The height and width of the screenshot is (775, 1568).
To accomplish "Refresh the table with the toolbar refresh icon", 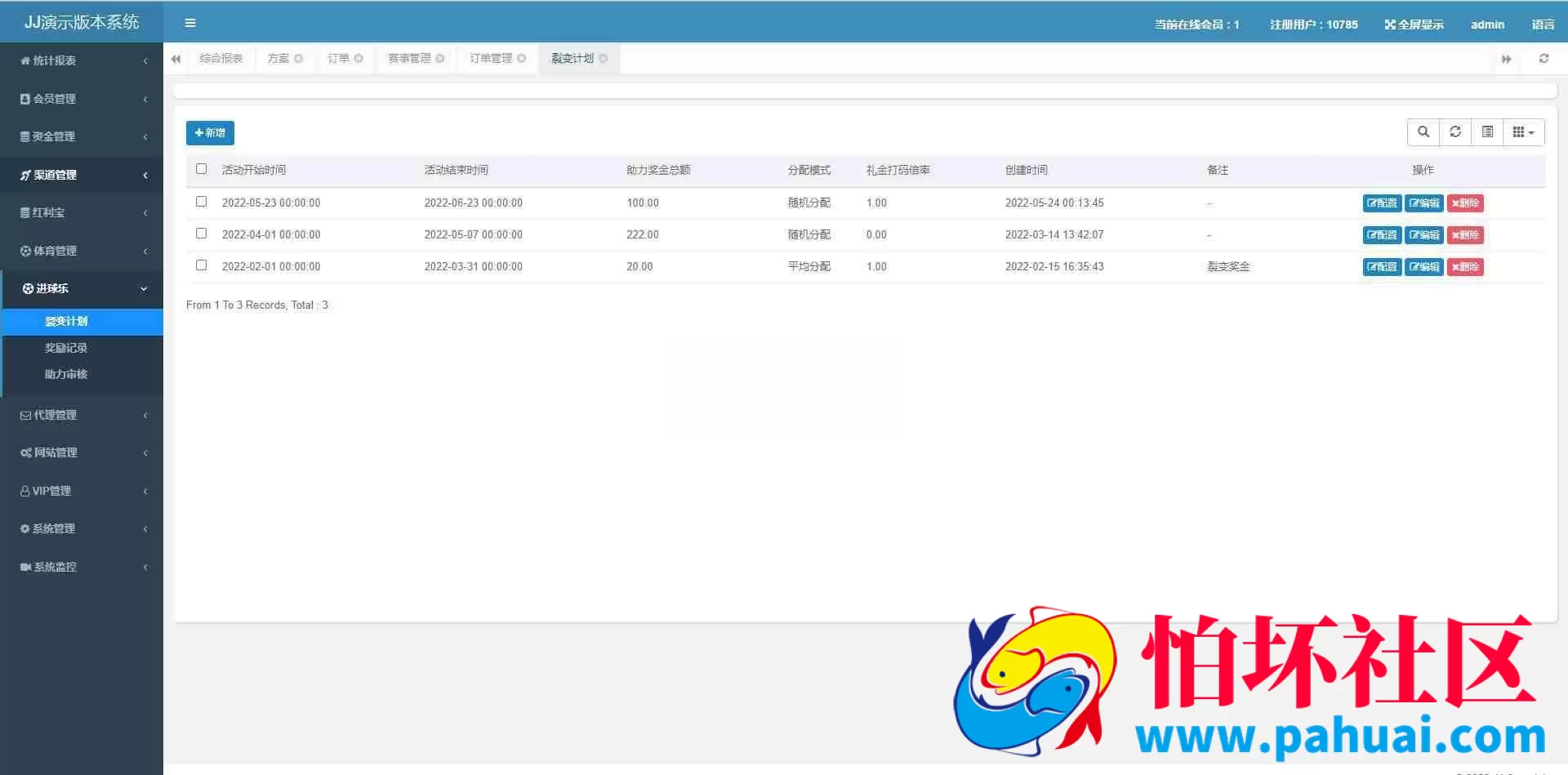I will tap(1455, 131).
